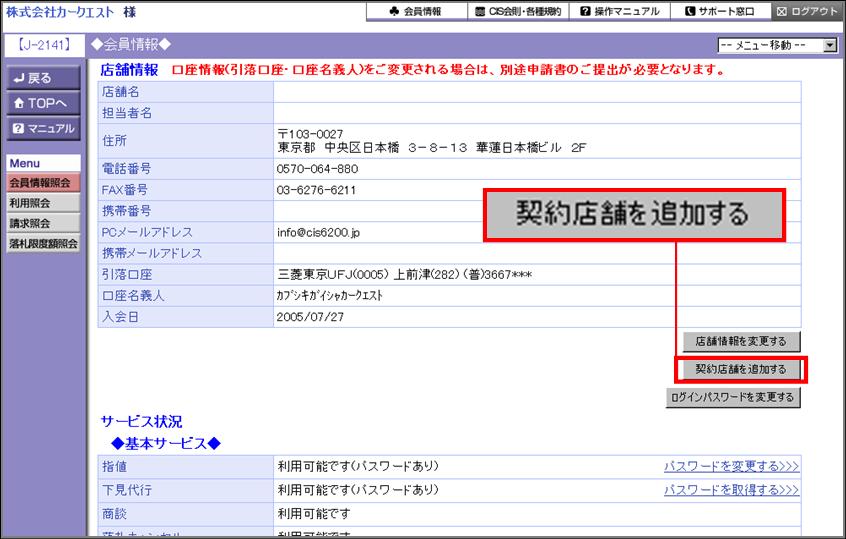Click the X icon beside ログアウト

click(781, 11)
